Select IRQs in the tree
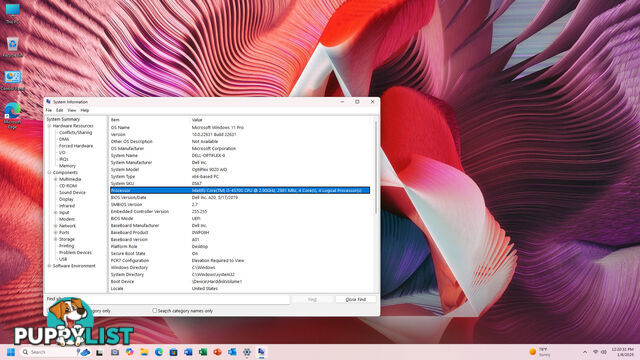The image size is (640, 360). coord(64,159)
